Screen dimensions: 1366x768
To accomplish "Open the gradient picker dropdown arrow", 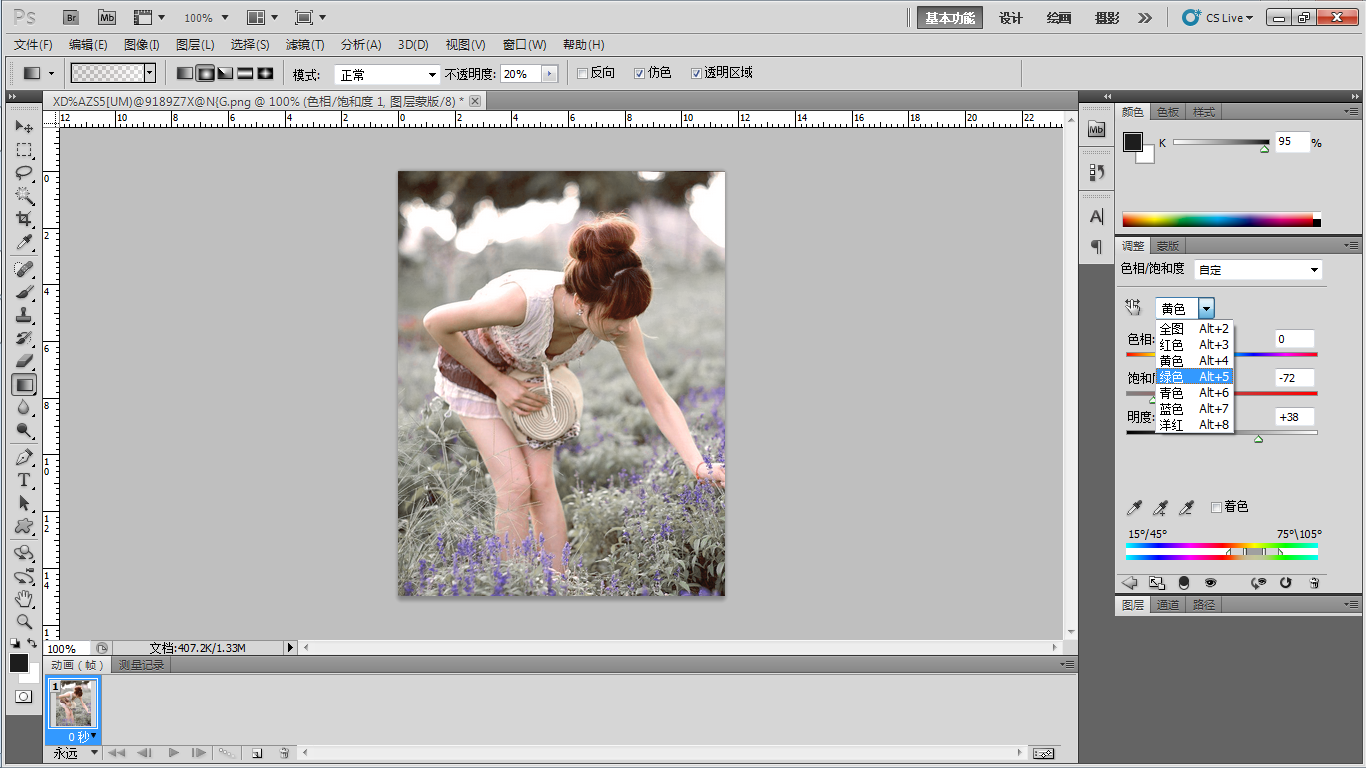I will (150, 73).
